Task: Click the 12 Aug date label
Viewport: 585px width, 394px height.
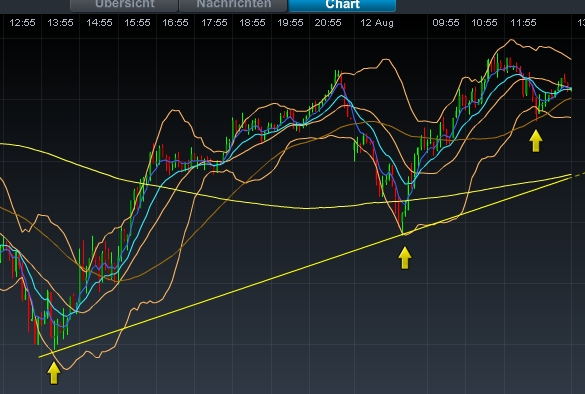Action: pyautogui.click(x=377, y=23)
